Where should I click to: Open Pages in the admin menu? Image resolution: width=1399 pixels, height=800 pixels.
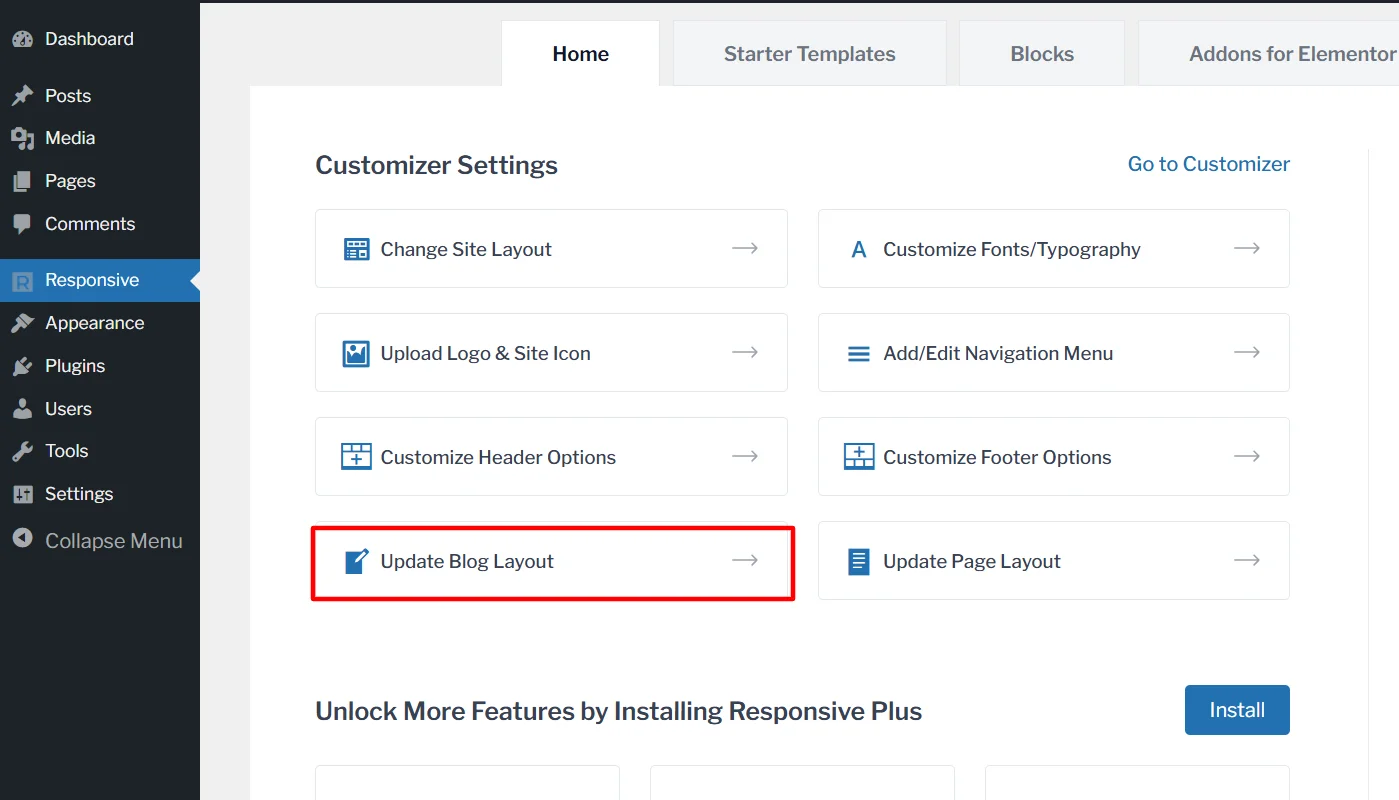pos(100,181)
